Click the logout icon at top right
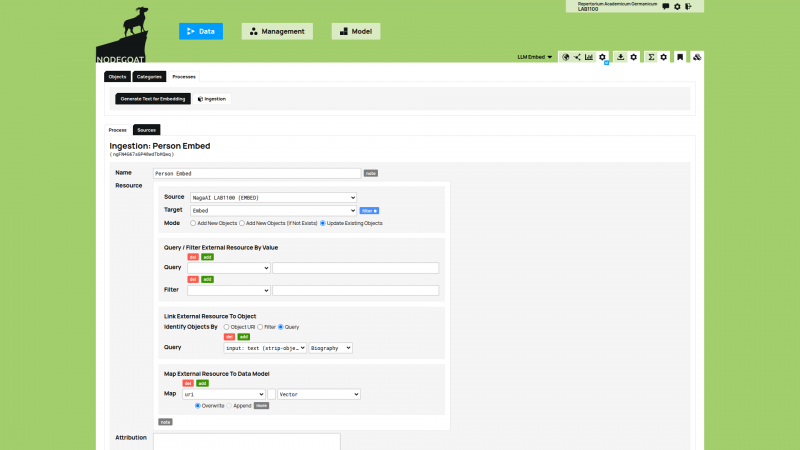This screenshot has width=800, height=450. 689,6
